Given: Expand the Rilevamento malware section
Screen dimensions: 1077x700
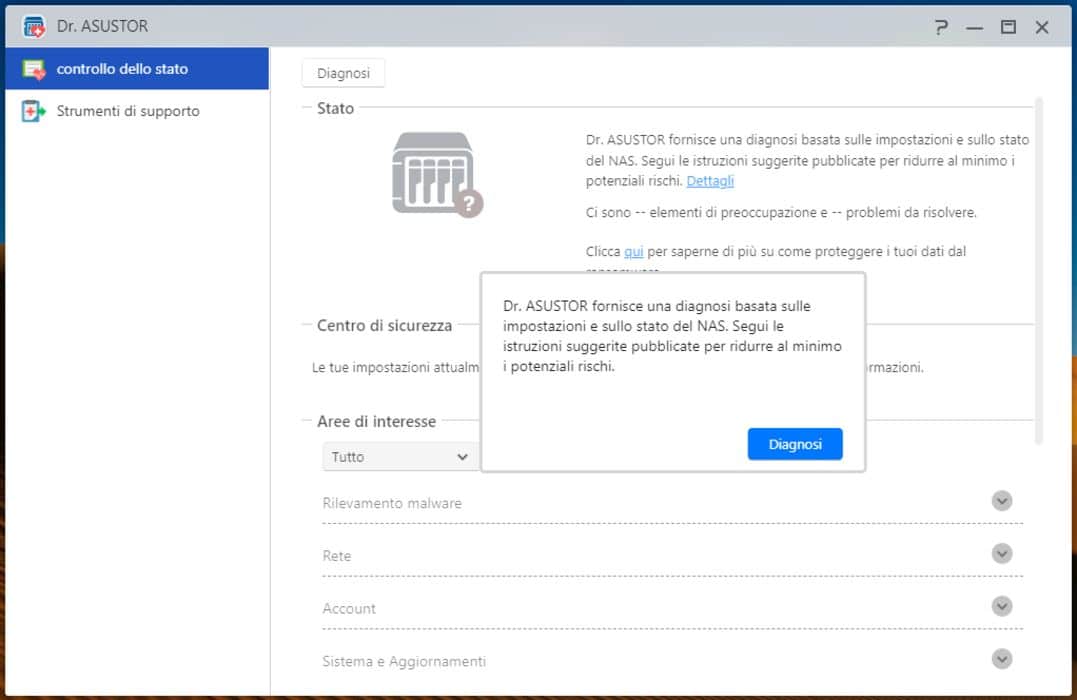Looking at the screenshot, I should pyautogui.click(x=1001, y=501).
